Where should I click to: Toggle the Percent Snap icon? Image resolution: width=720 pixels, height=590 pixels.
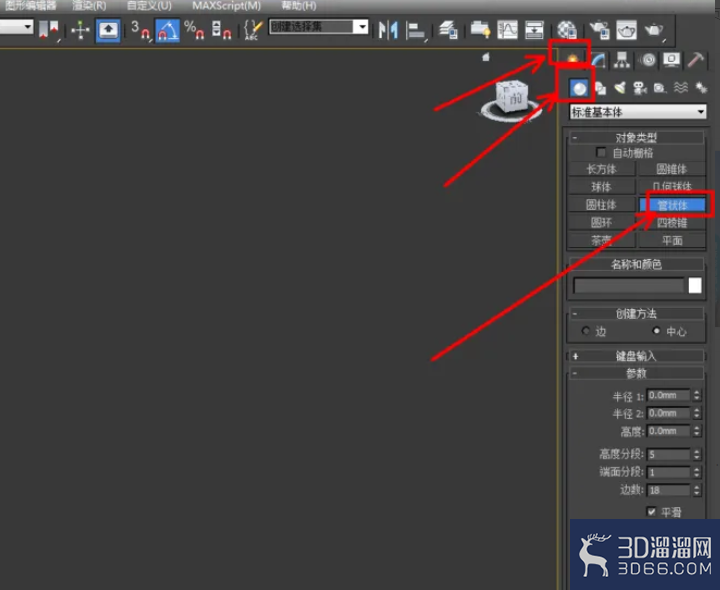click(195, 30)
